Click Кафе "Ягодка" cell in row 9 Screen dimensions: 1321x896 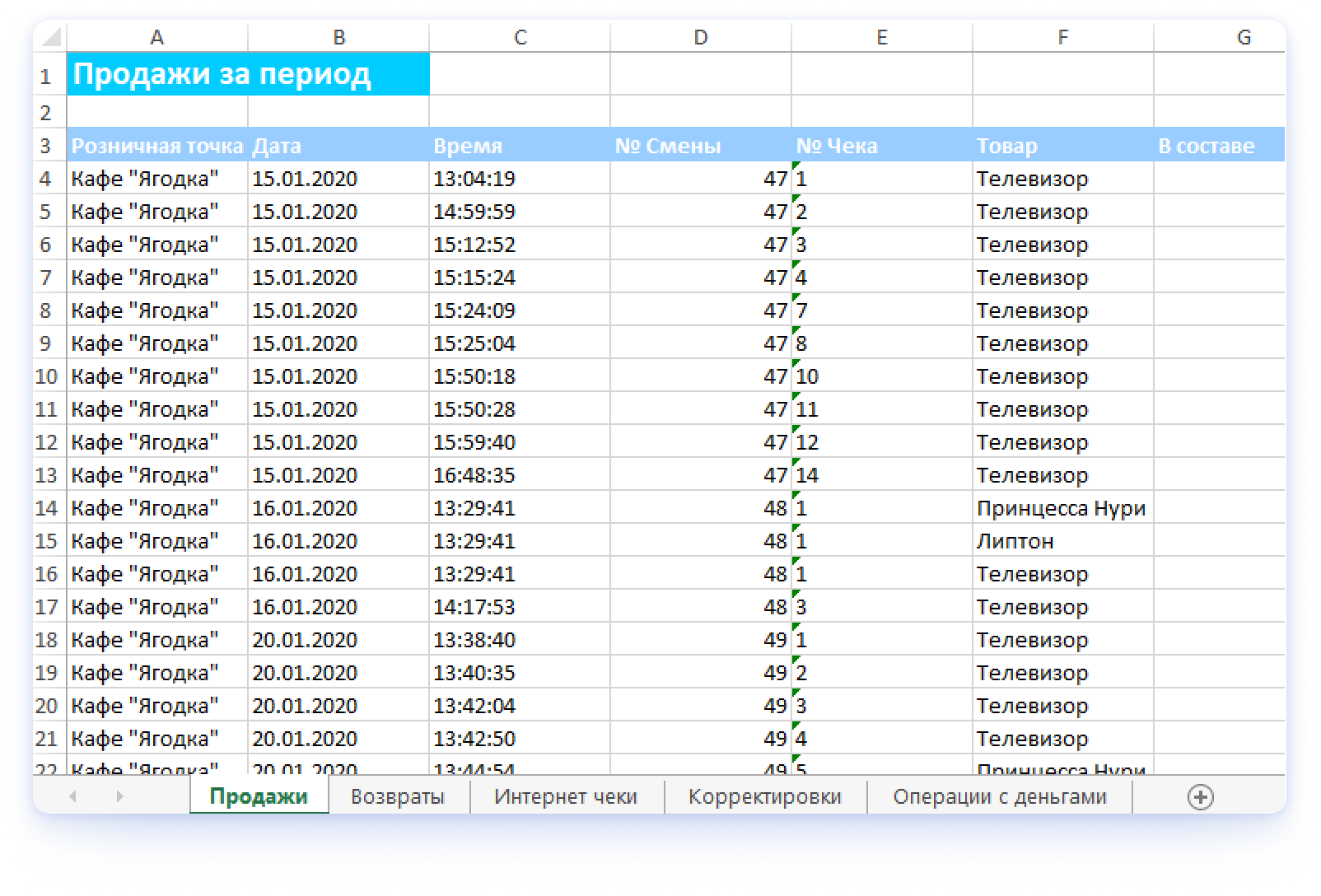pos(157,343)
